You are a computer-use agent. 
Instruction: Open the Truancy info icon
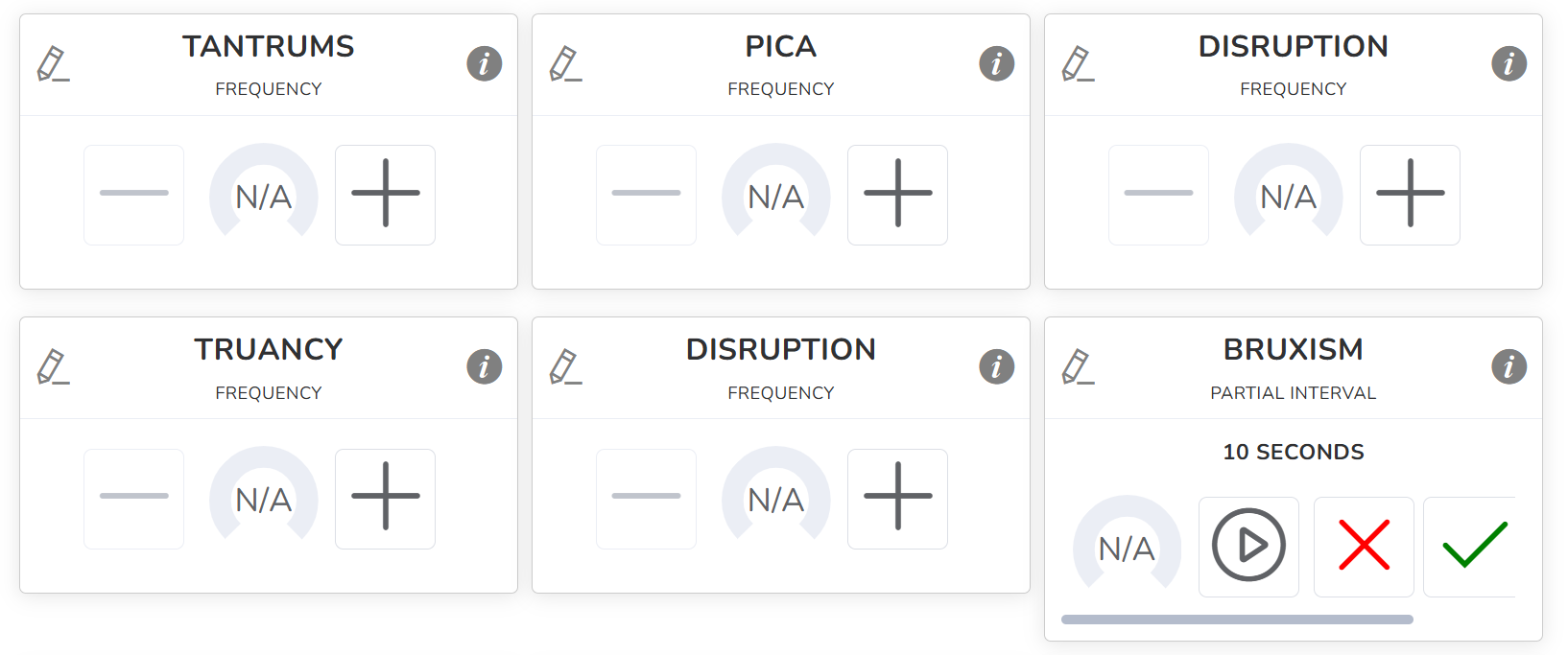(x=484, y=367)
